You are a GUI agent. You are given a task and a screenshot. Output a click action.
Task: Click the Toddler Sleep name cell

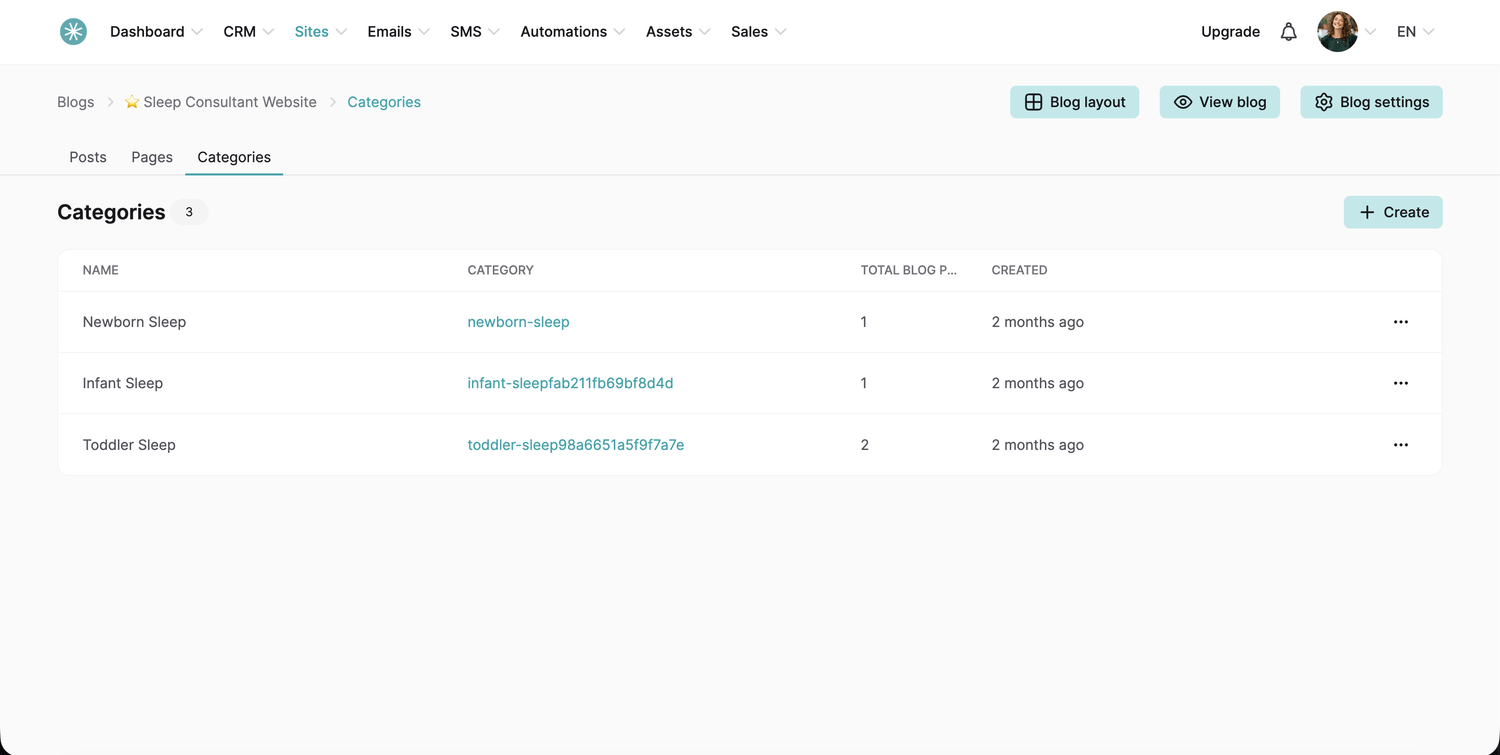[129, 445]
